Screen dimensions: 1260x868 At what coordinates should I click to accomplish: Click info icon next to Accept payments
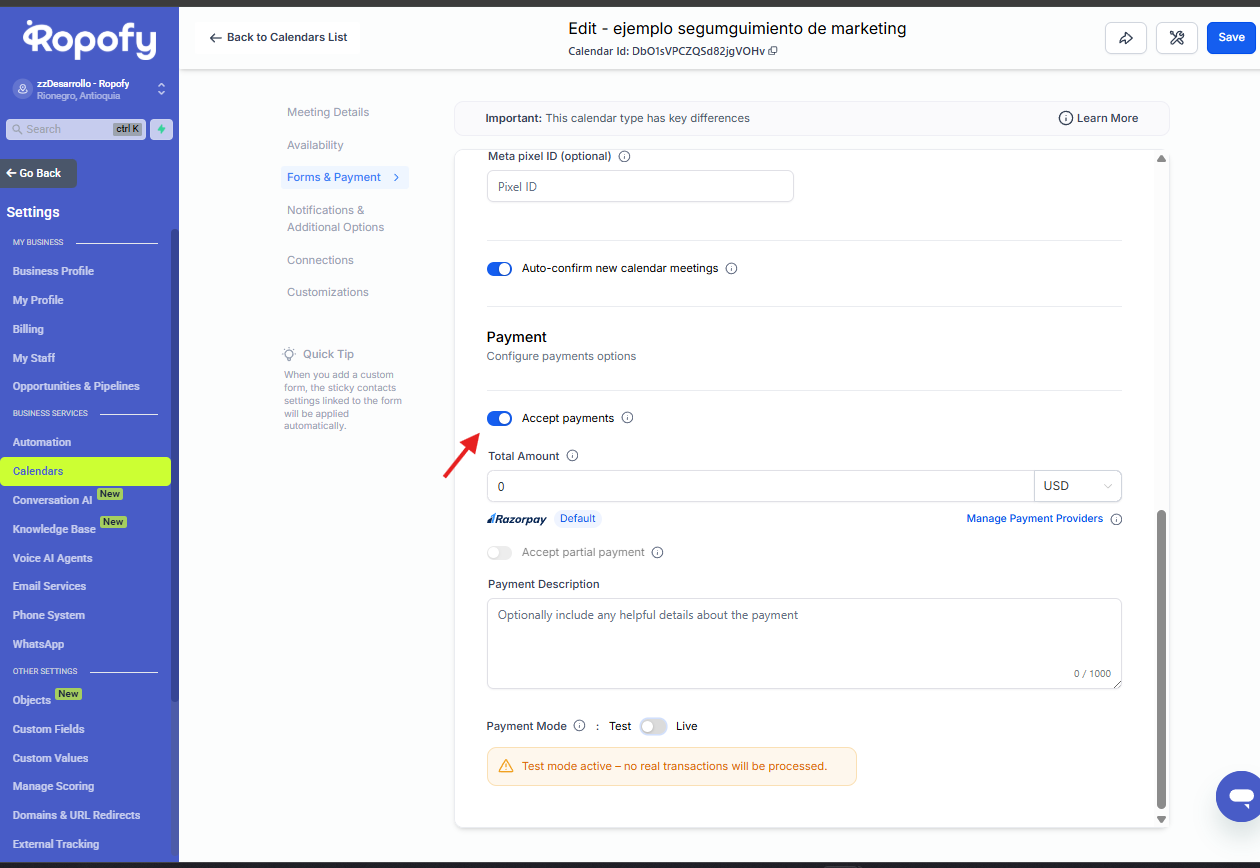tap(627, 418)
